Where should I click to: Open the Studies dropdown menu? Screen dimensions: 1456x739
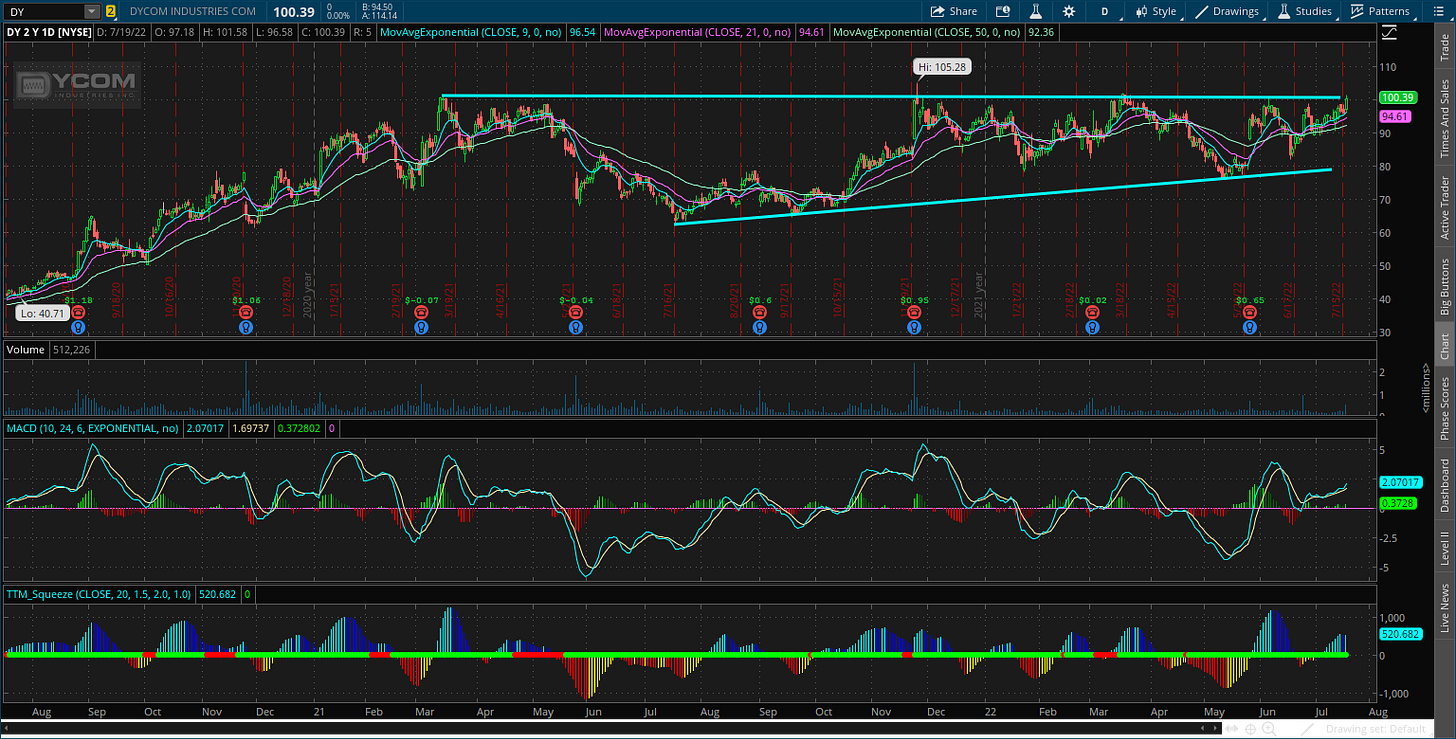click(x=1305, y=12)
